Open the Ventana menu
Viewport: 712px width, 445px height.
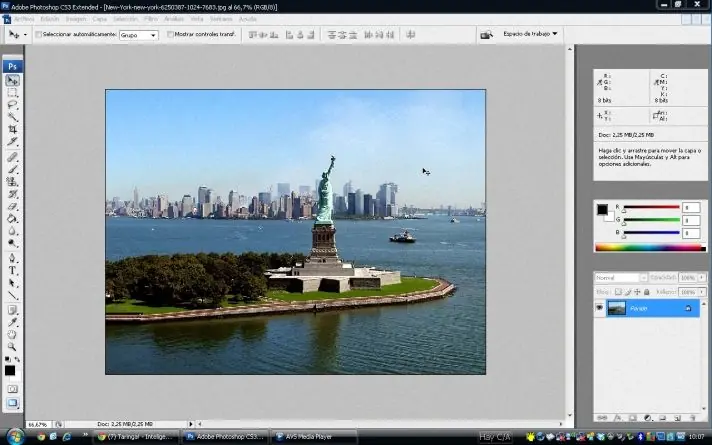(x=221, y=19)
